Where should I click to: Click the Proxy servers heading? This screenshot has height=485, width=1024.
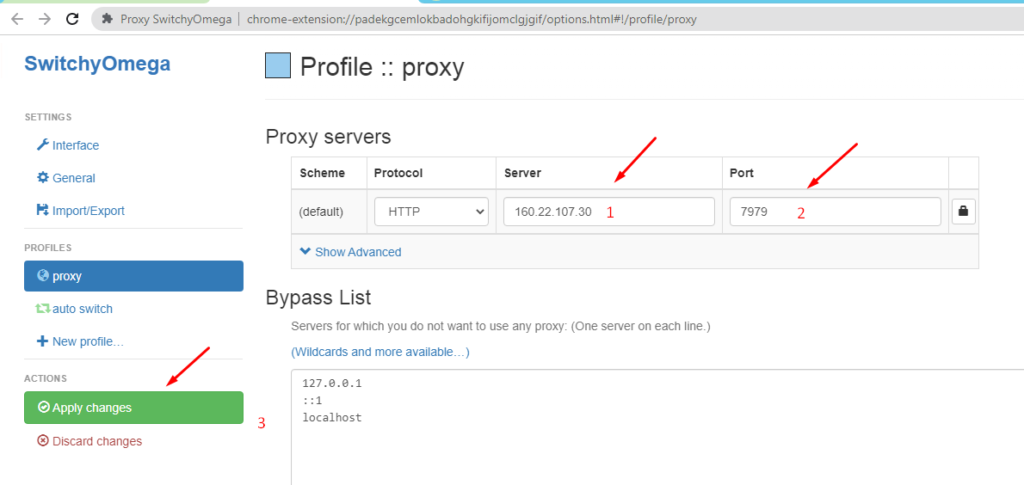point(328,136)
